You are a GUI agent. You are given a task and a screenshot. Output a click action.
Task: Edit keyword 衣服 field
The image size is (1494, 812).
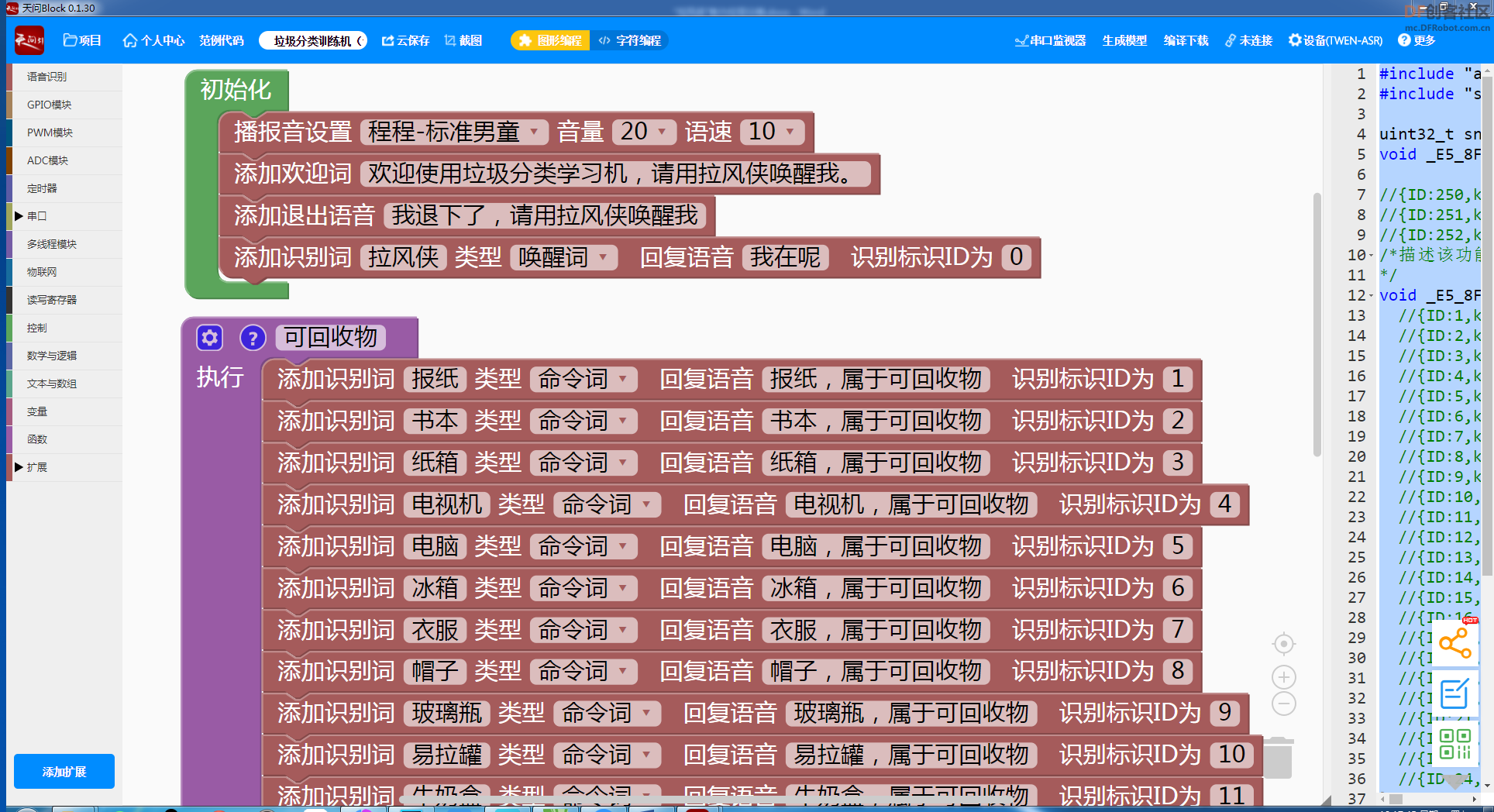point(435,630)
